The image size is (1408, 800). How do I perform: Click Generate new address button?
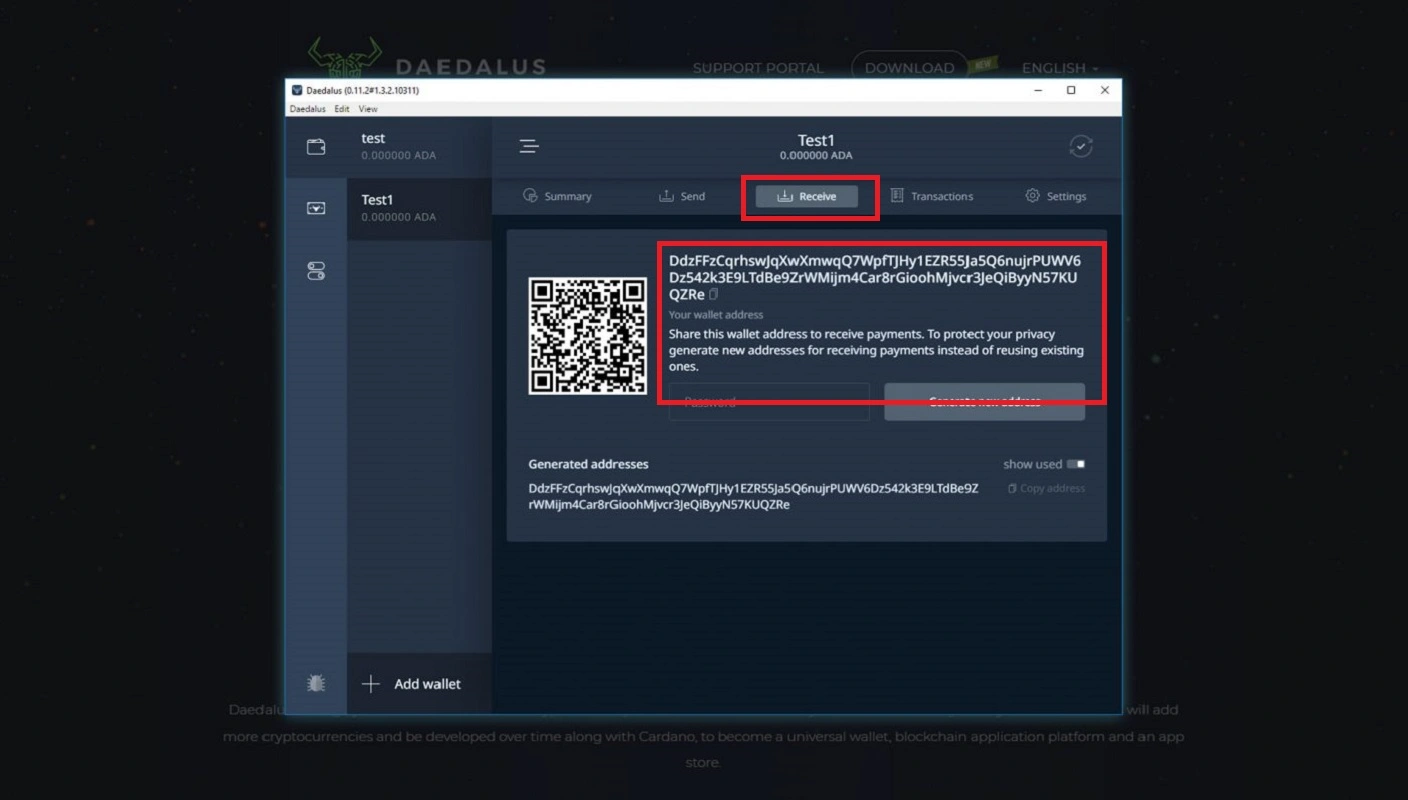click(984, 402)
